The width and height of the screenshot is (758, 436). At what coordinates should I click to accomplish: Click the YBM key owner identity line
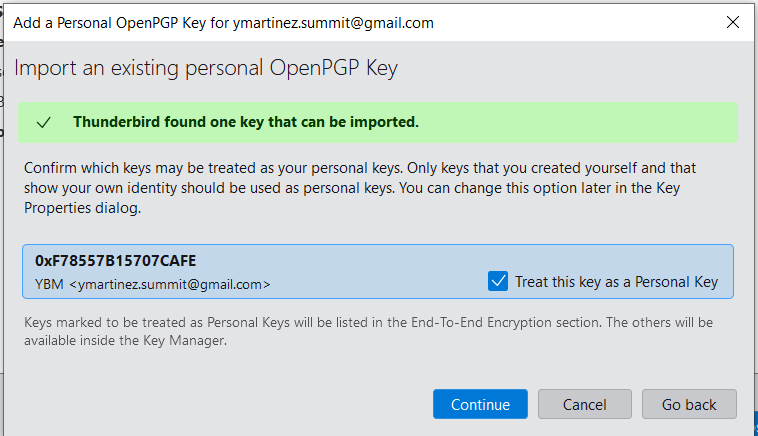tap(152, 285)
